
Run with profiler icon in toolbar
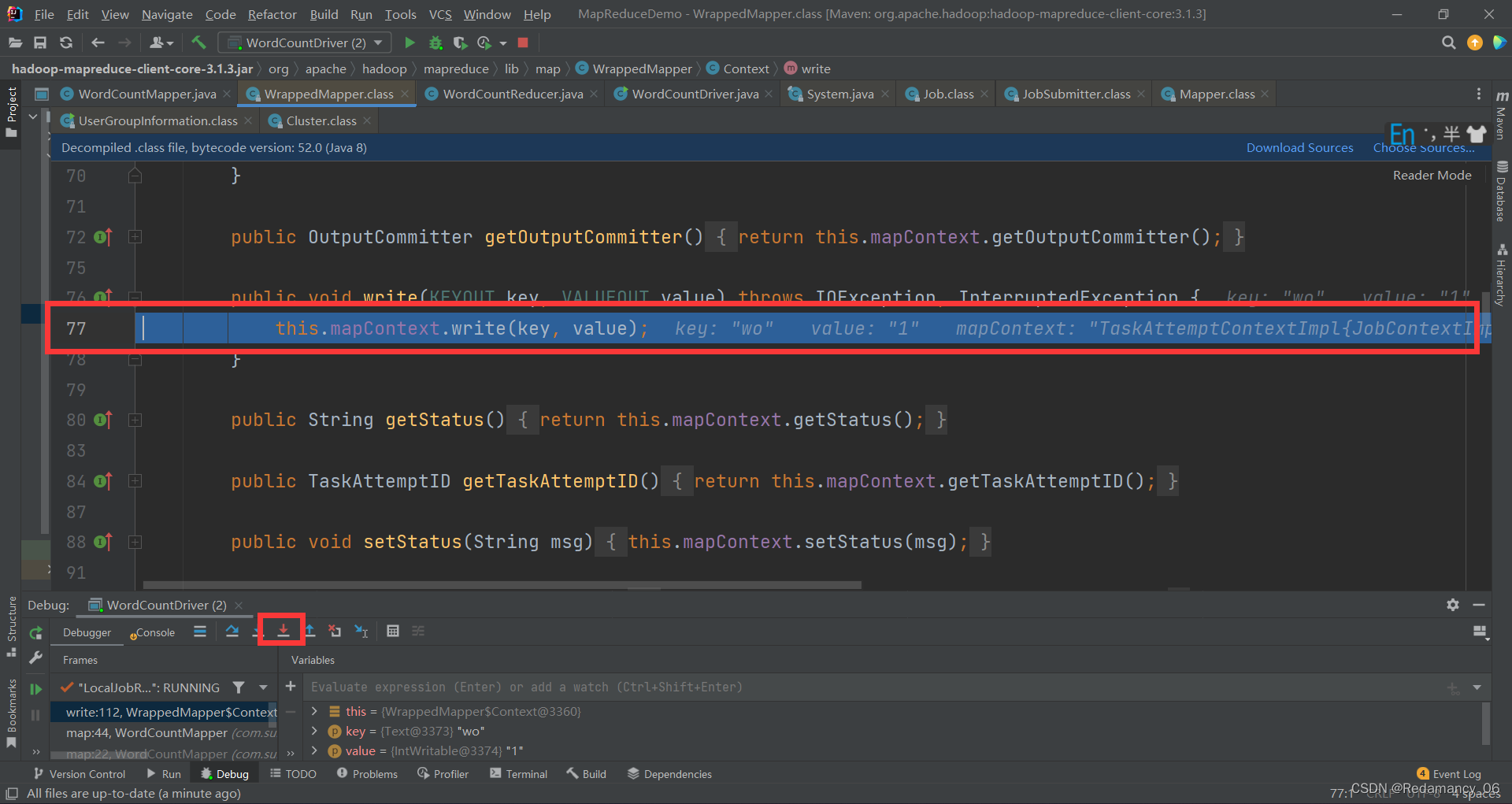(484, 43)
